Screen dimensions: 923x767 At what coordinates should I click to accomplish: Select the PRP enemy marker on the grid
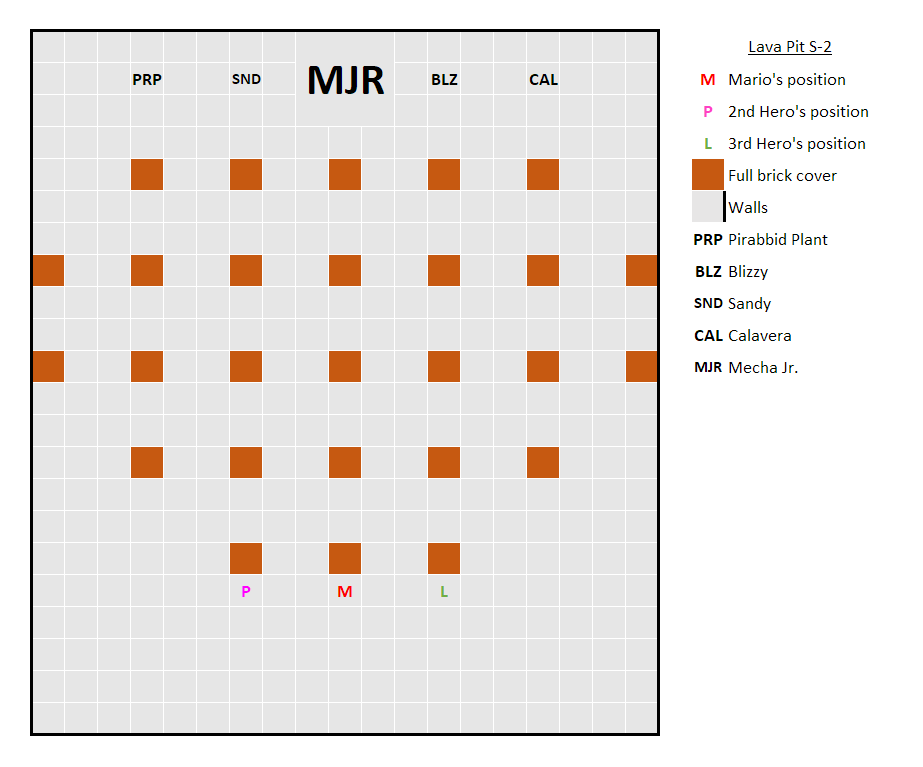(147, 80)
